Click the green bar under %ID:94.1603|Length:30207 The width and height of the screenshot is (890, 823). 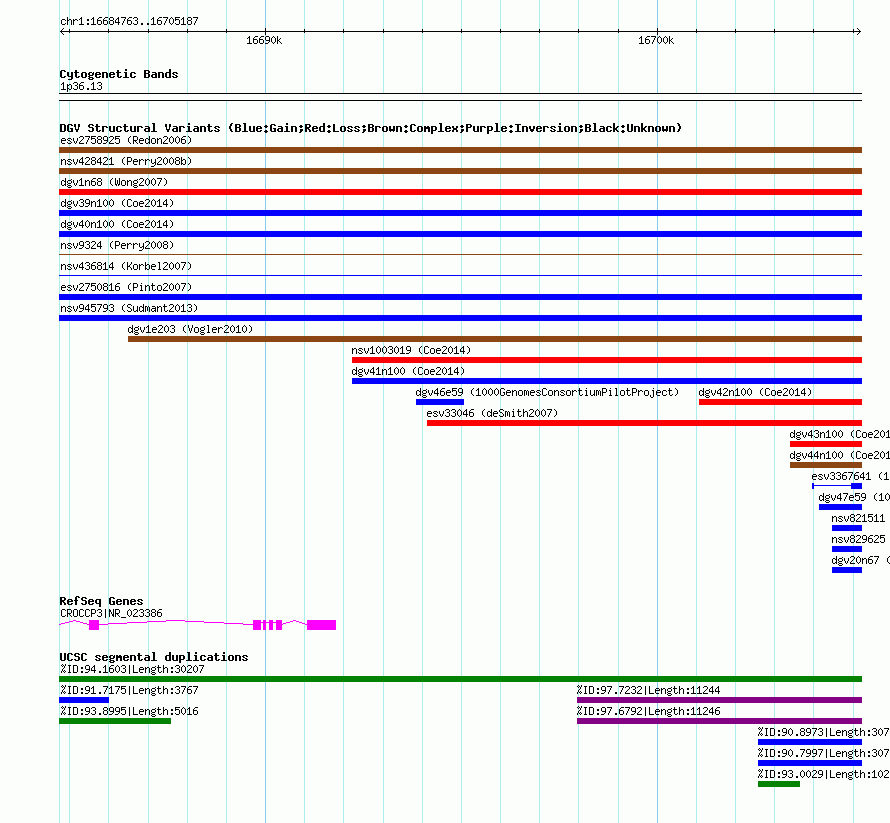460,679
